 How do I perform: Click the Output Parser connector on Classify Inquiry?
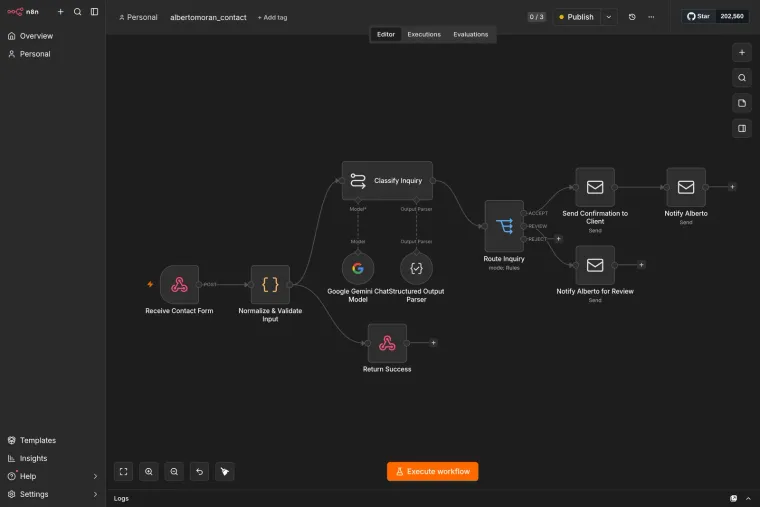(416, 200)
